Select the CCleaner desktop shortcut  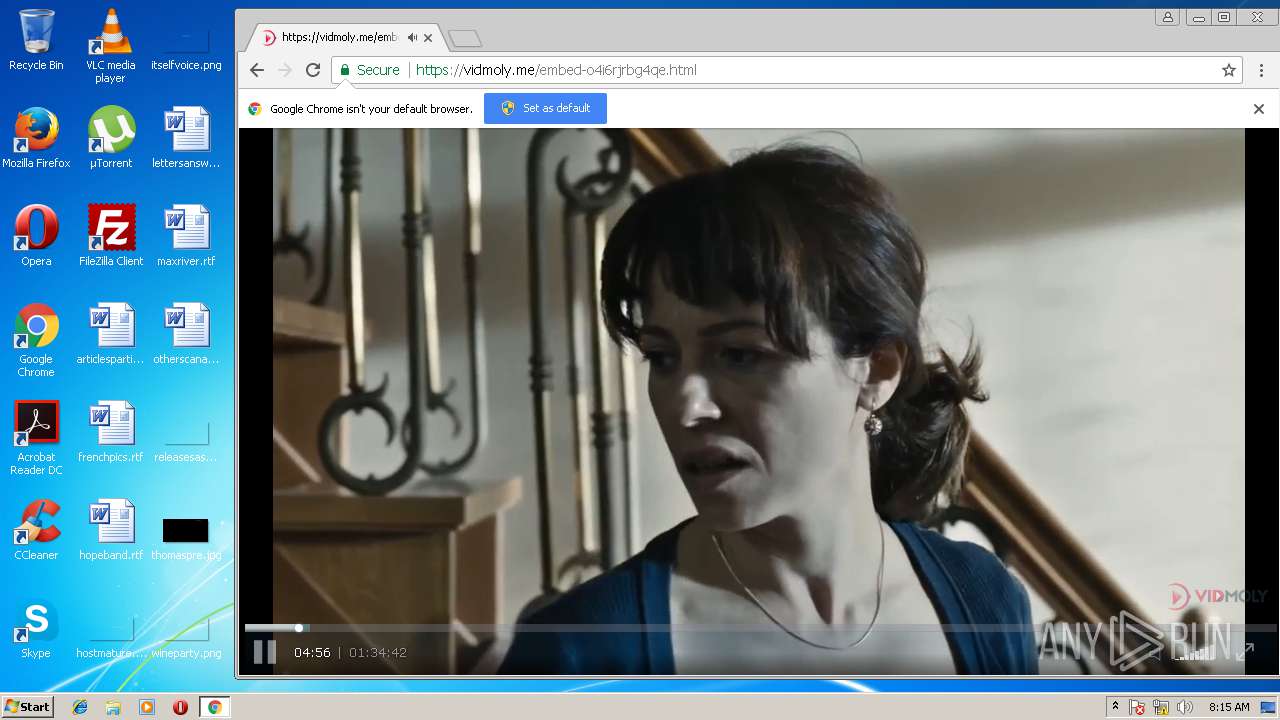(36, 530)
